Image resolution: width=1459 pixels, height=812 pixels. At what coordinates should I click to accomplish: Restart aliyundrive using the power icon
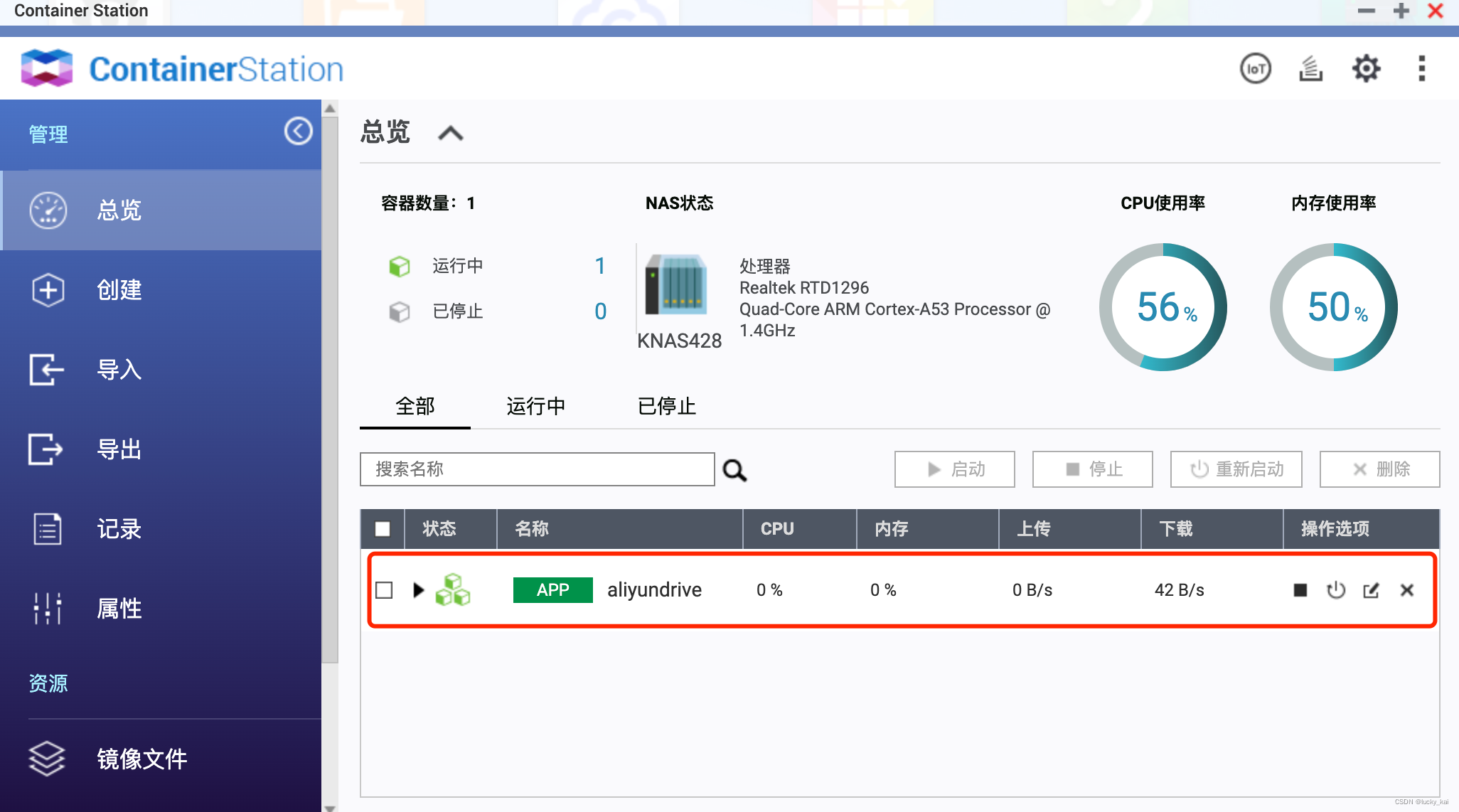point(1336,590)
